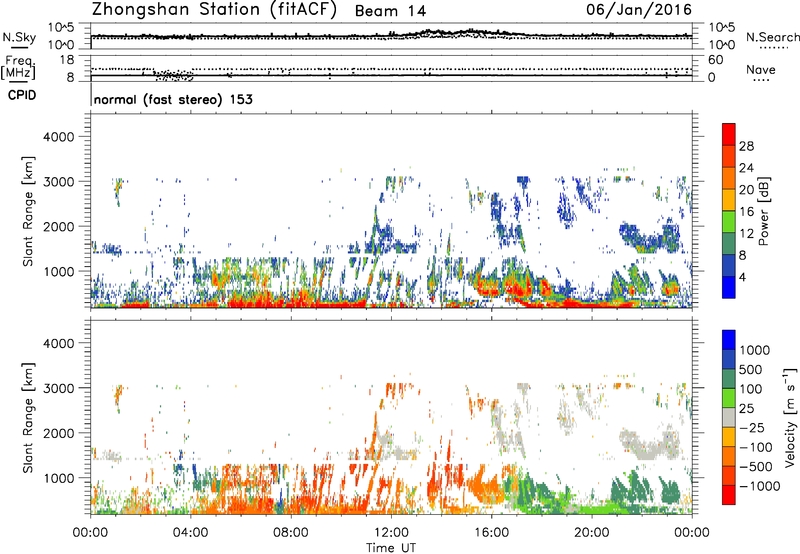
Task: Click 4000 on the power panel range axis
Action: [x=59, y=137]
